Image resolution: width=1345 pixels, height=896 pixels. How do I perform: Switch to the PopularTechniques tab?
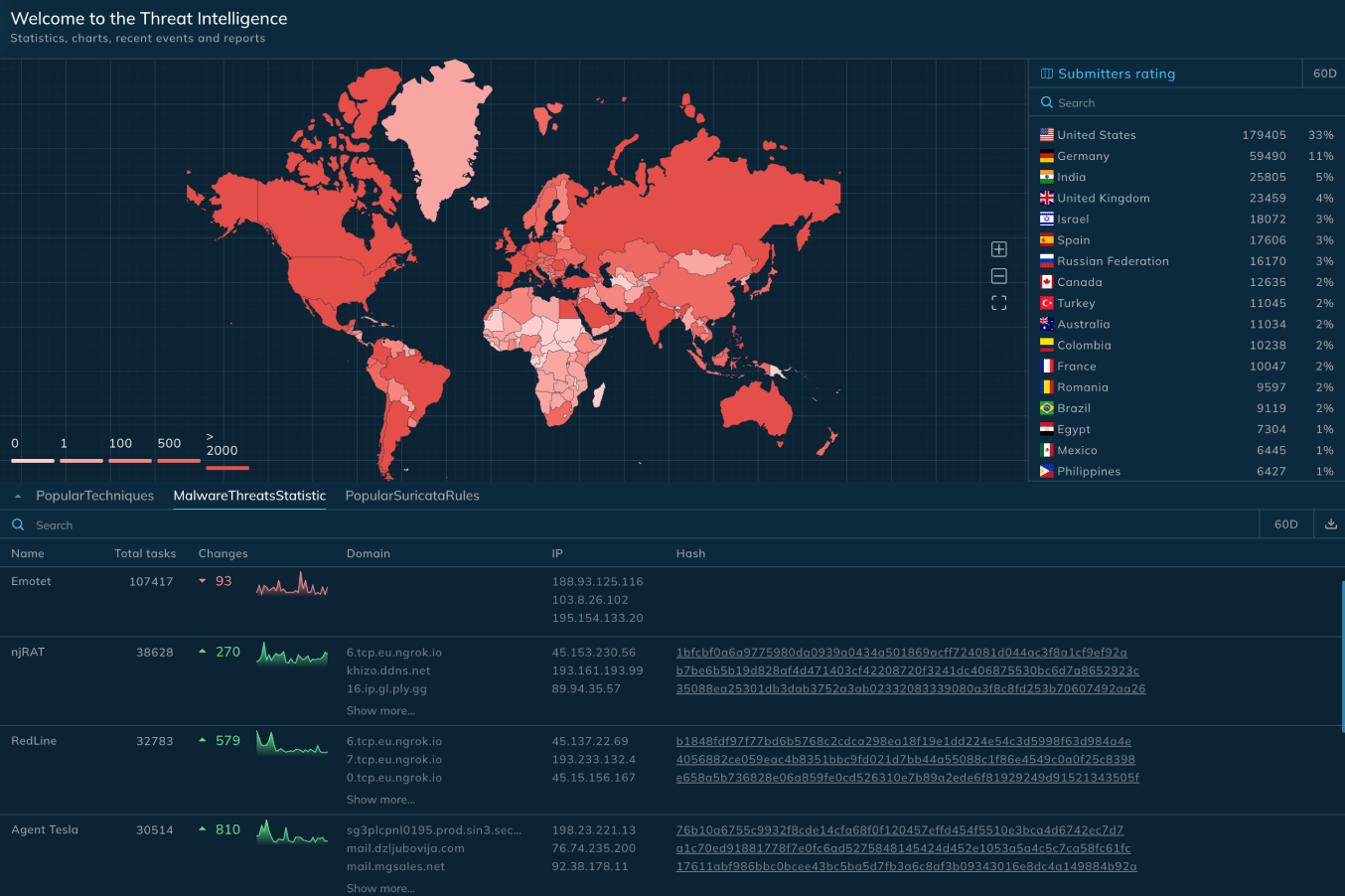(95, 496)
